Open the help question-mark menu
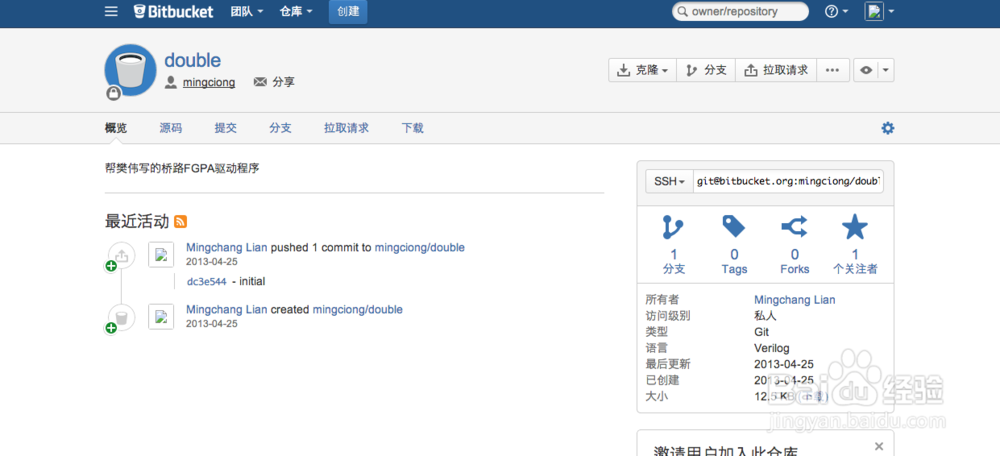Screen dimensions: 1000x456 click(836, 11)
